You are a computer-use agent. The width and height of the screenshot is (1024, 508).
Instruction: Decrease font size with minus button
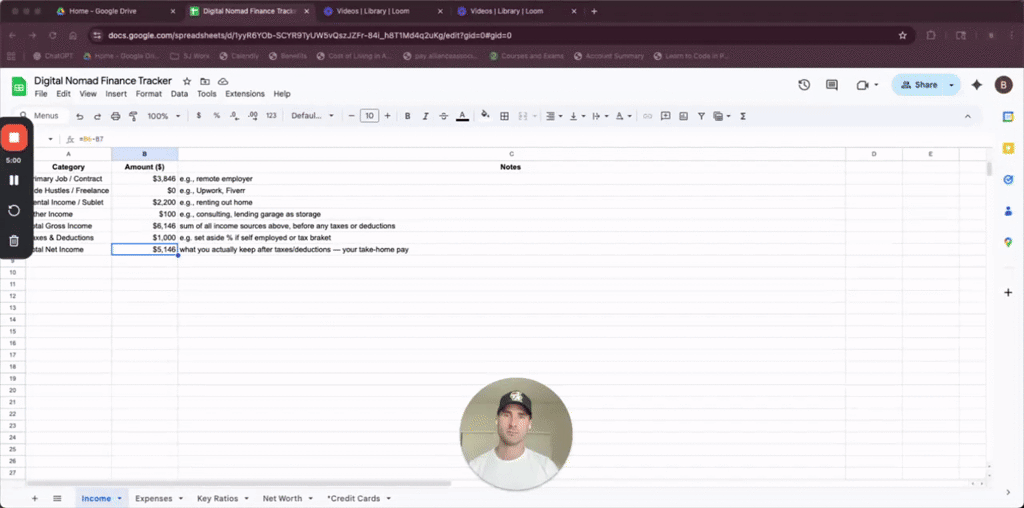pyautogui.click(x=351, y=116)
